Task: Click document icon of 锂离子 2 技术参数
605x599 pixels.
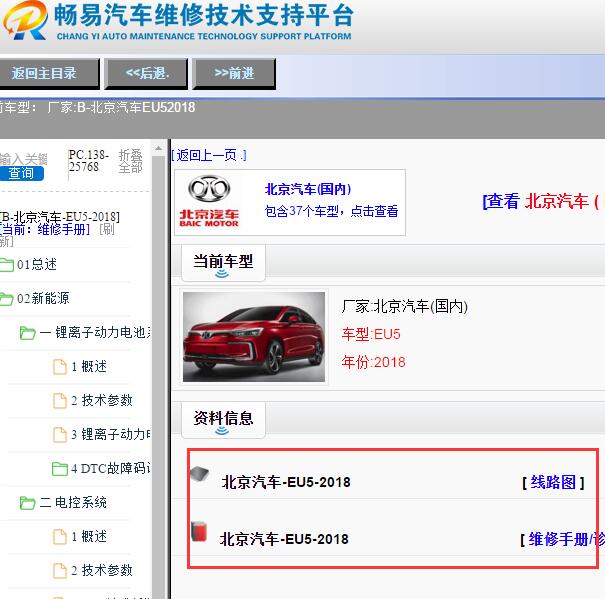Action: pyautogui.click(x=60, y=401)
